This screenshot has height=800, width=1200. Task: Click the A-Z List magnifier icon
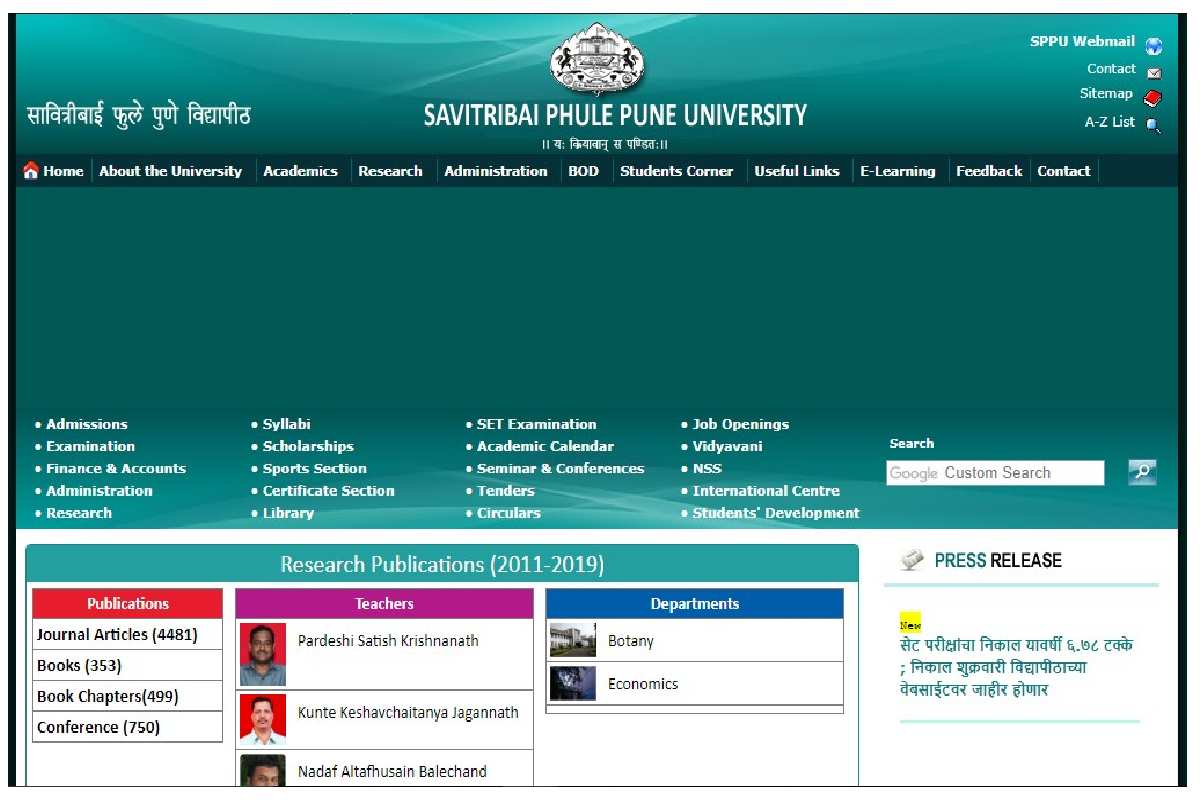point(1153,125)
